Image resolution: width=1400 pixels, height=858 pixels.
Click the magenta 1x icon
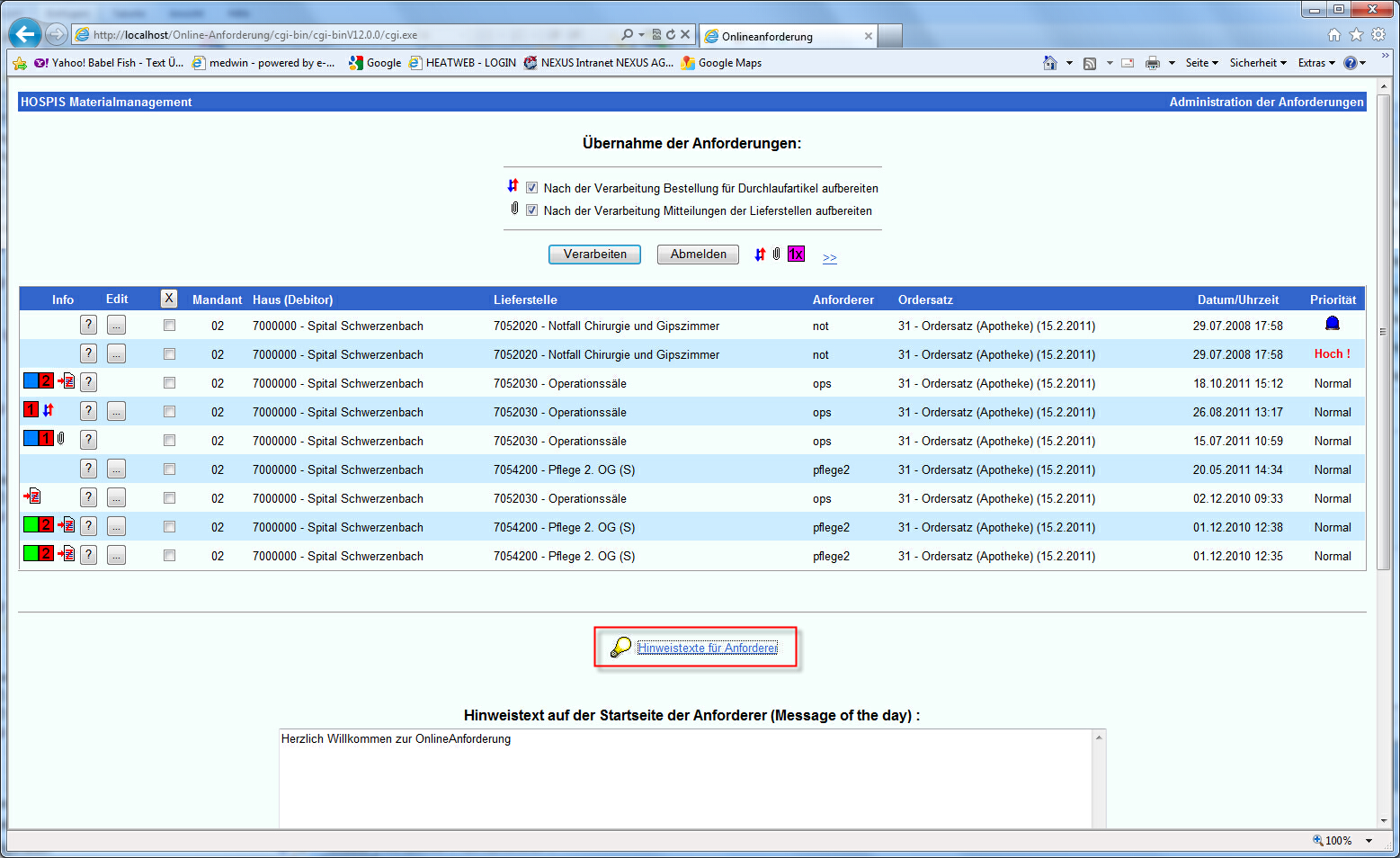point(797,254)
